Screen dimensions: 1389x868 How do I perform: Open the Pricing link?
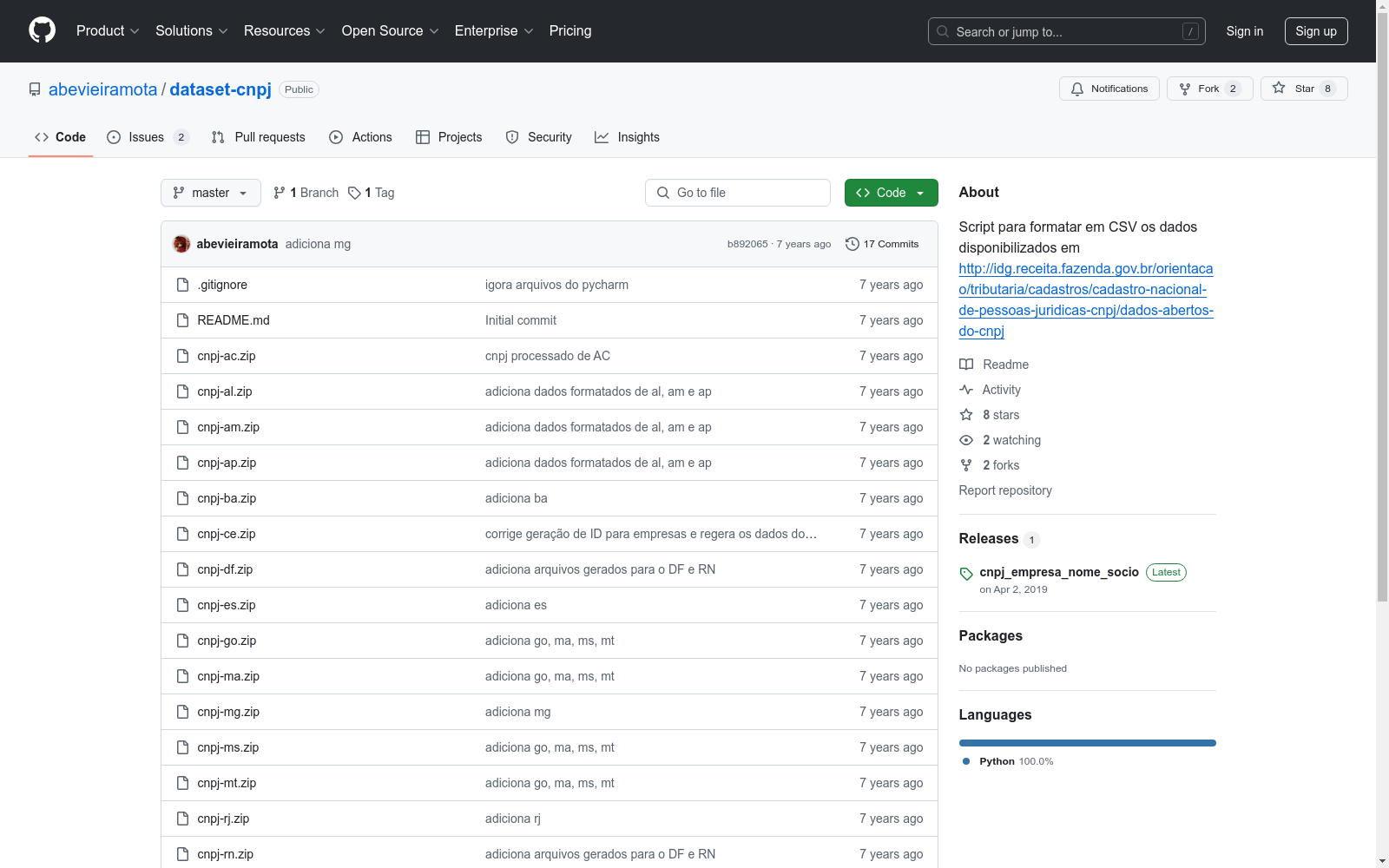[570, 30]
